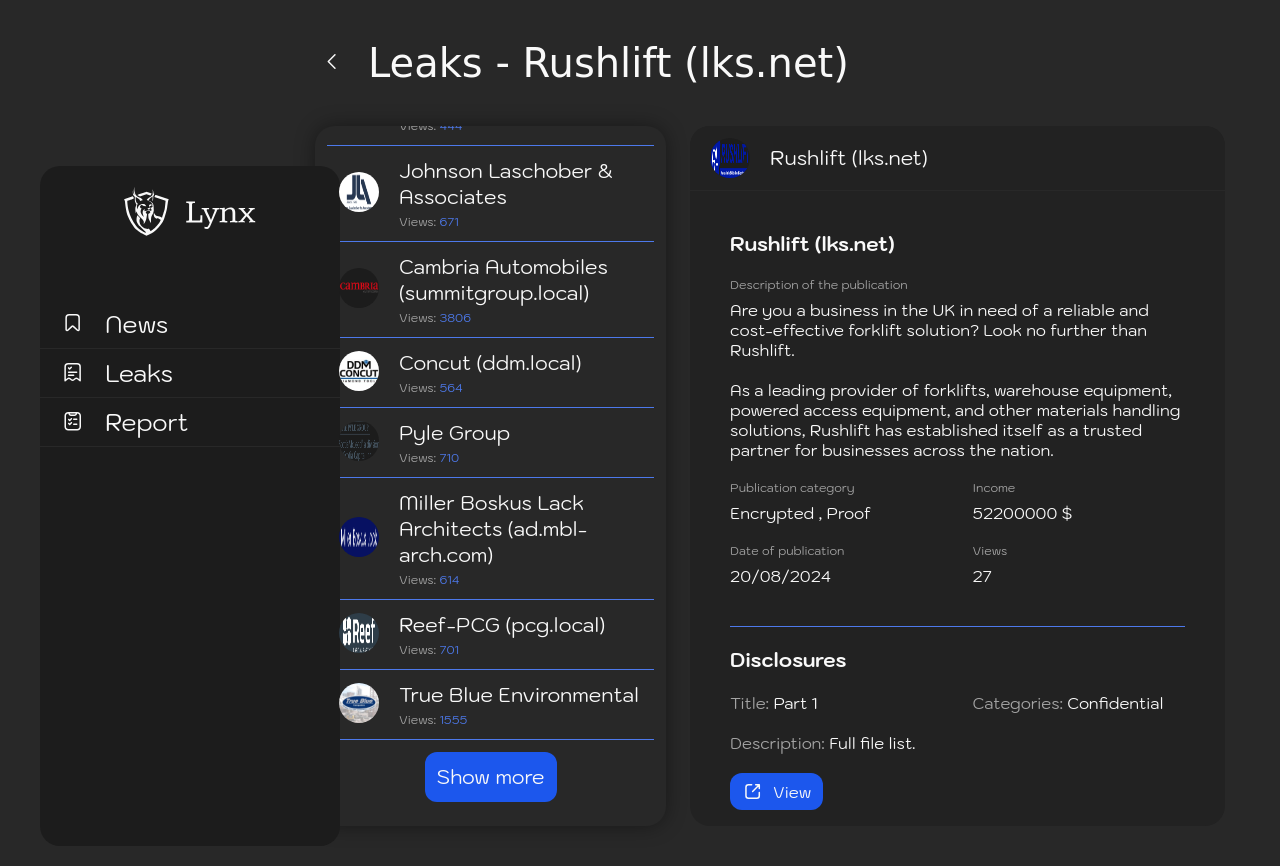Click the back arrow beside the page title

332,62
